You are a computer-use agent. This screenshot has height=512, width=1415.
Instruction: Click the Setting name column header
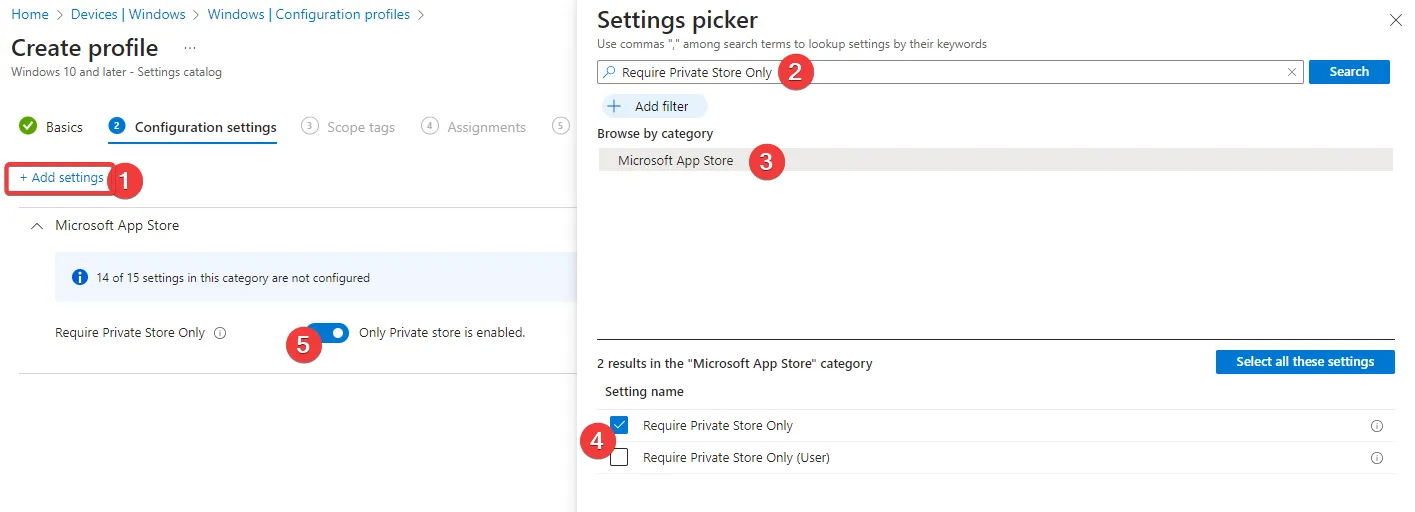644,391
